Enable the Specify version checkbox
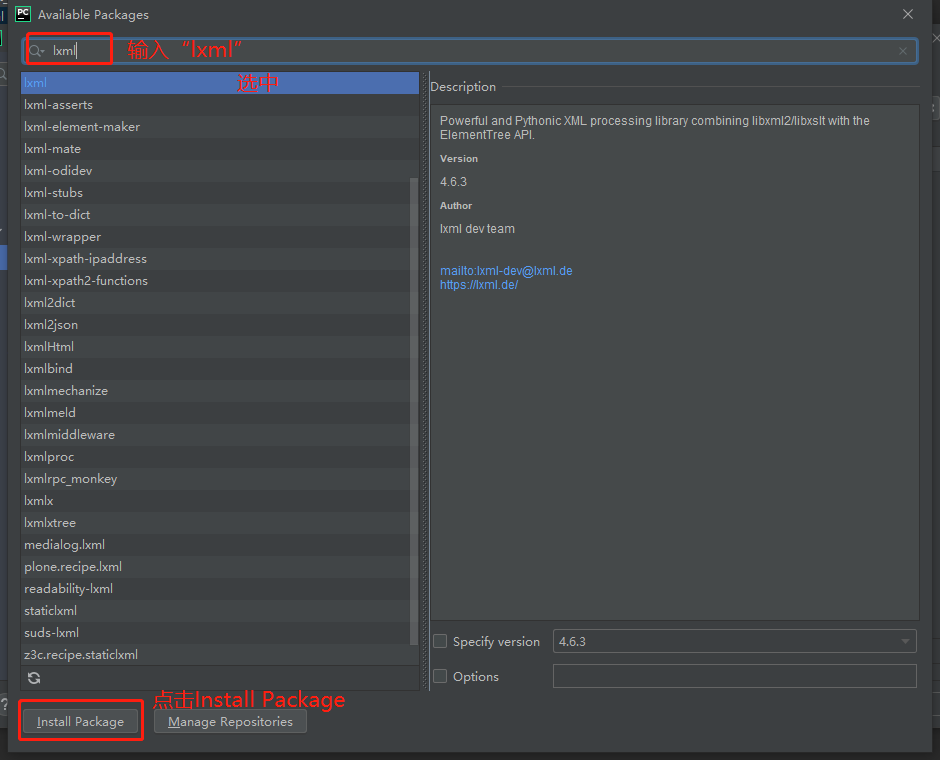The width and height of the screenshot is (940, 760). pos(440,641)
